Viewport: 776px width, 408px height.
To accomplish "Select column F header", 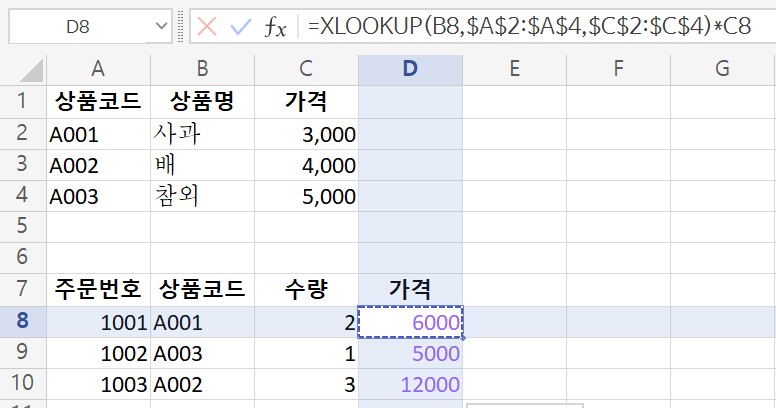I will 618,69.
